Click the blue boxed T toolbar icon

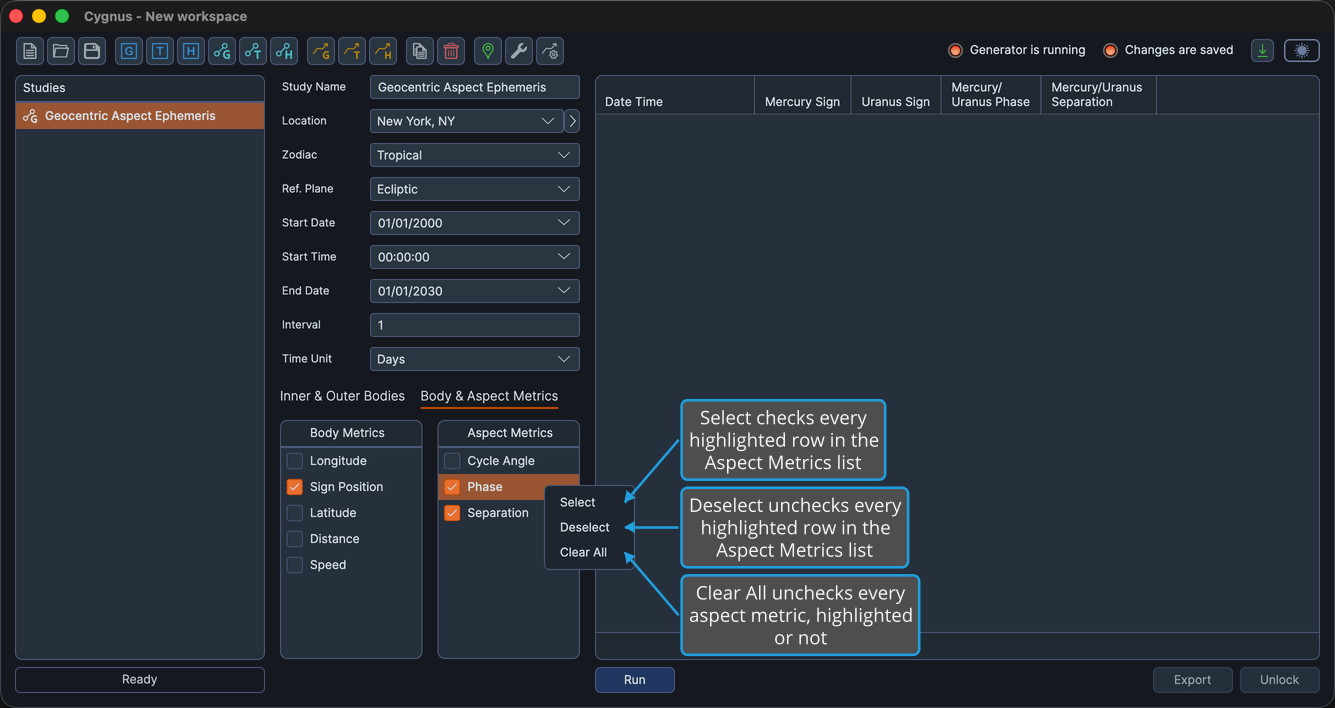pos(160,51)
